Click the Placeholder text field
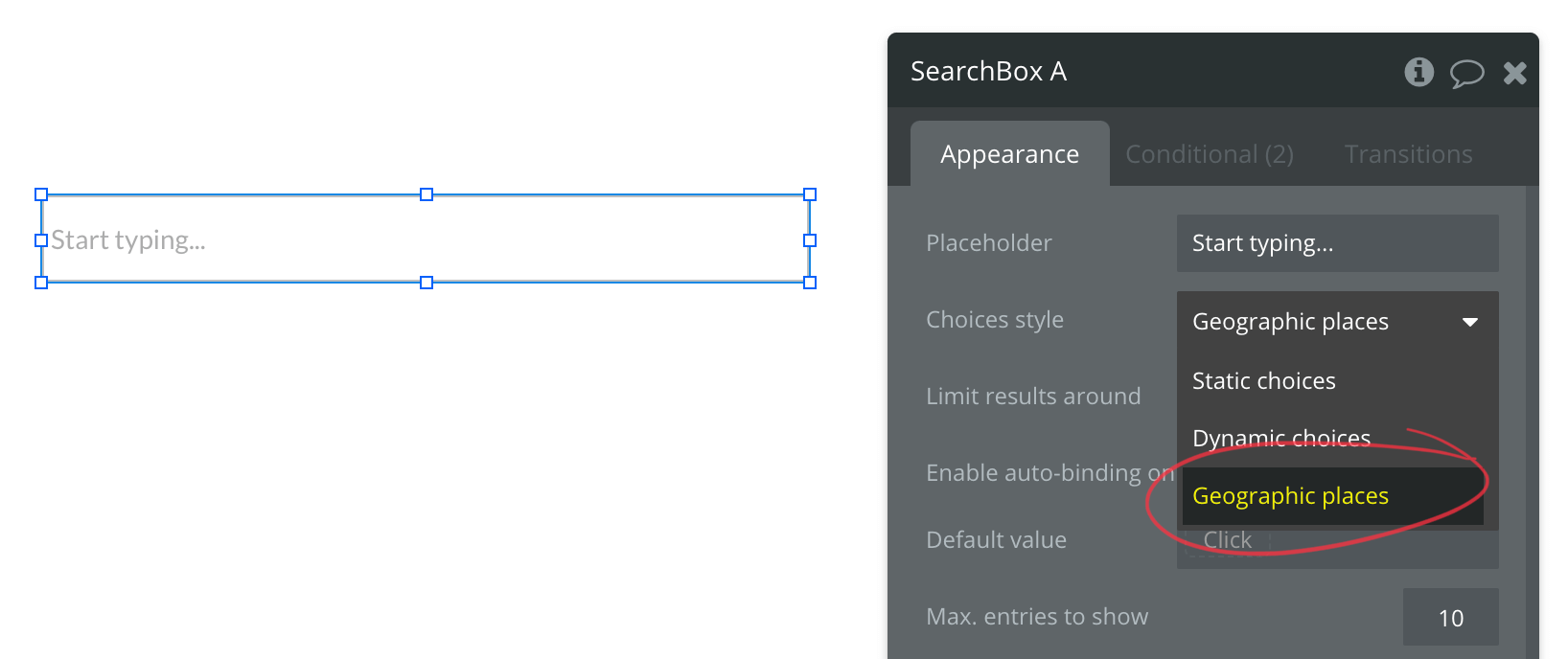This screenshot has width=1568, height=659. click(1337, 243)
